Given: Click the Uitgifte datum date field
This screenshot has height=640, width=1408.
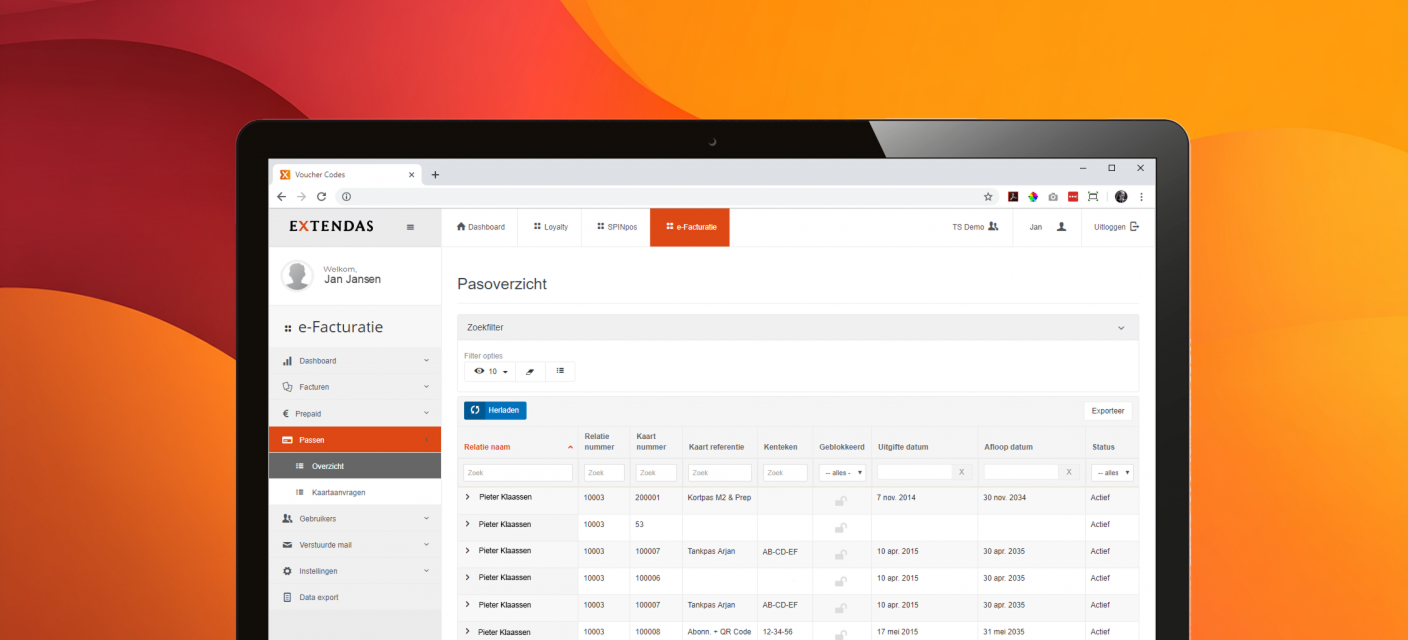Looking at the screenshot, I should pyautogui.click(x=915, y=472).
